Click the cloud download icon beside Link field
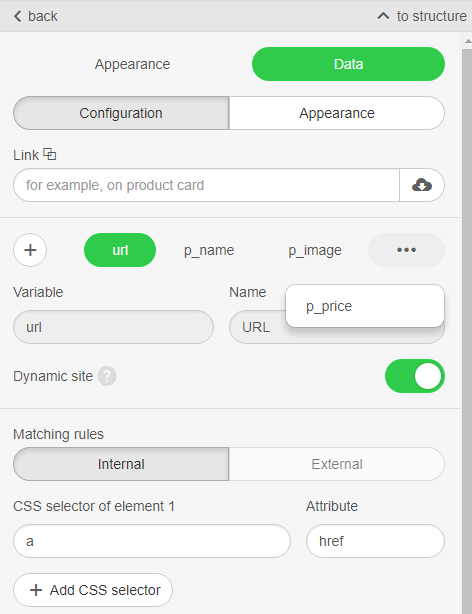Viewport: 472px width, 614px height. tap(422, 185)
